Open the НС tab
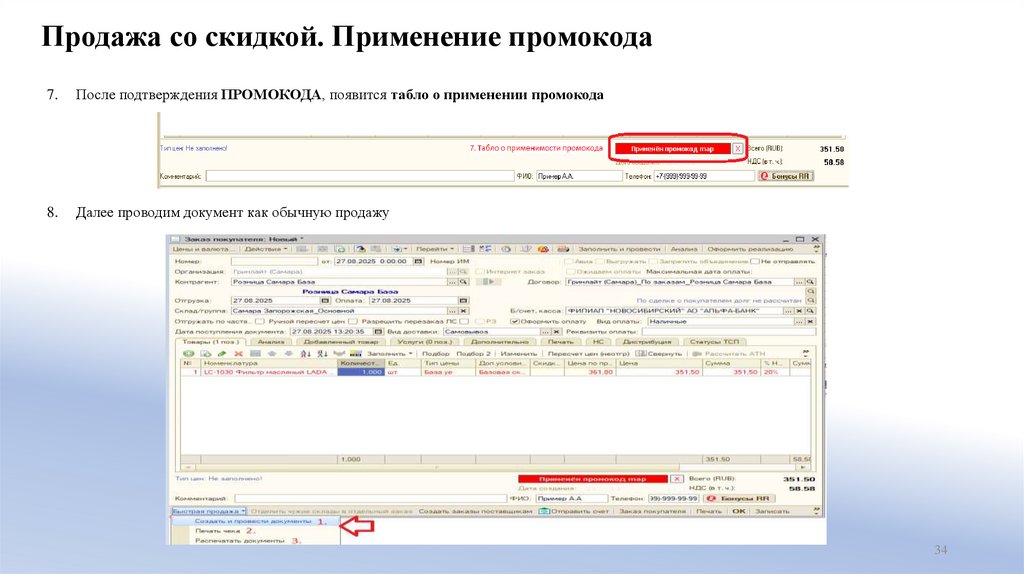This screenshot has width=1024, height=574. point(598,342)
